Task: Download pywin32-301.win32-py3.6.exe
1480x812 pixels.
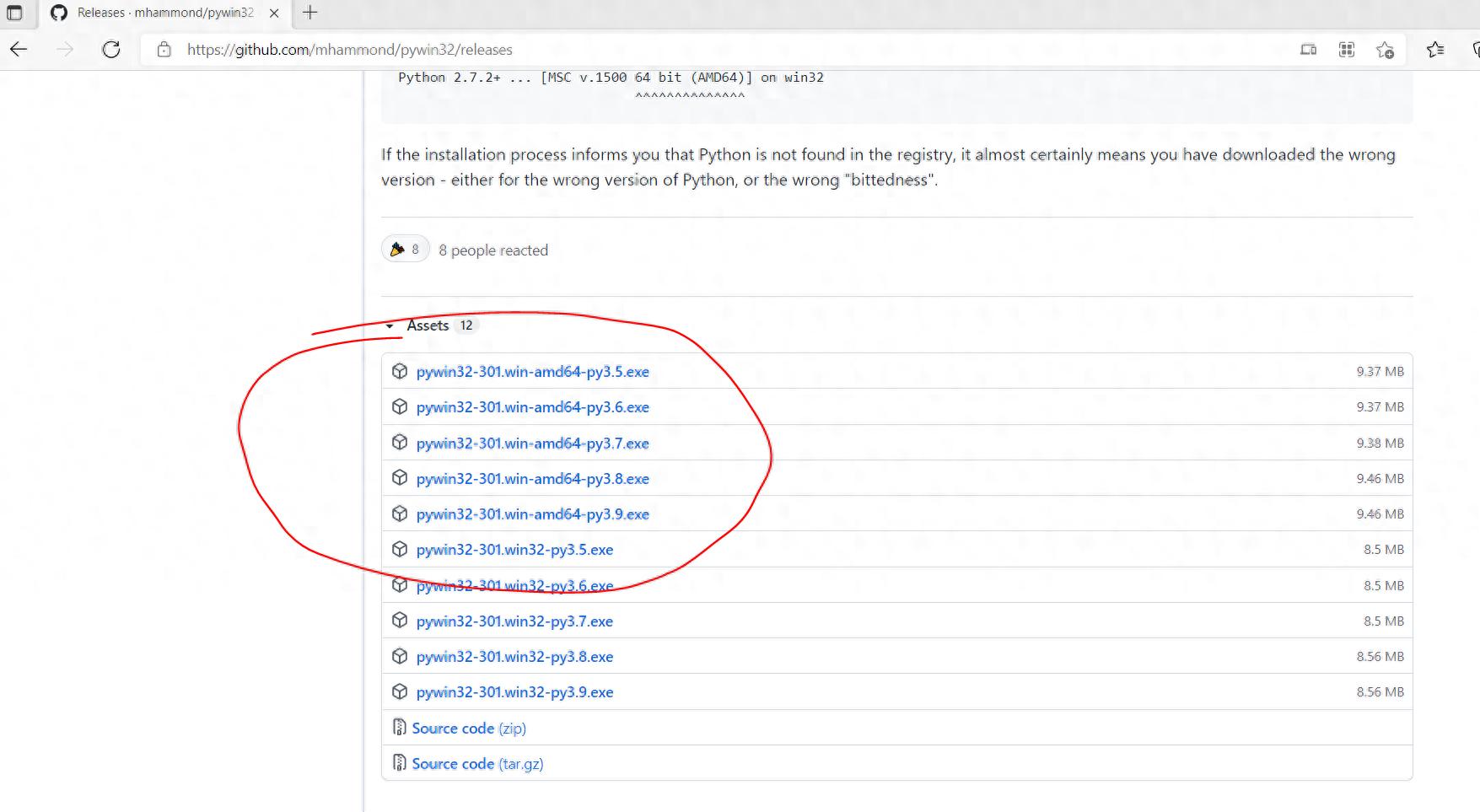Action: point(514,586)
